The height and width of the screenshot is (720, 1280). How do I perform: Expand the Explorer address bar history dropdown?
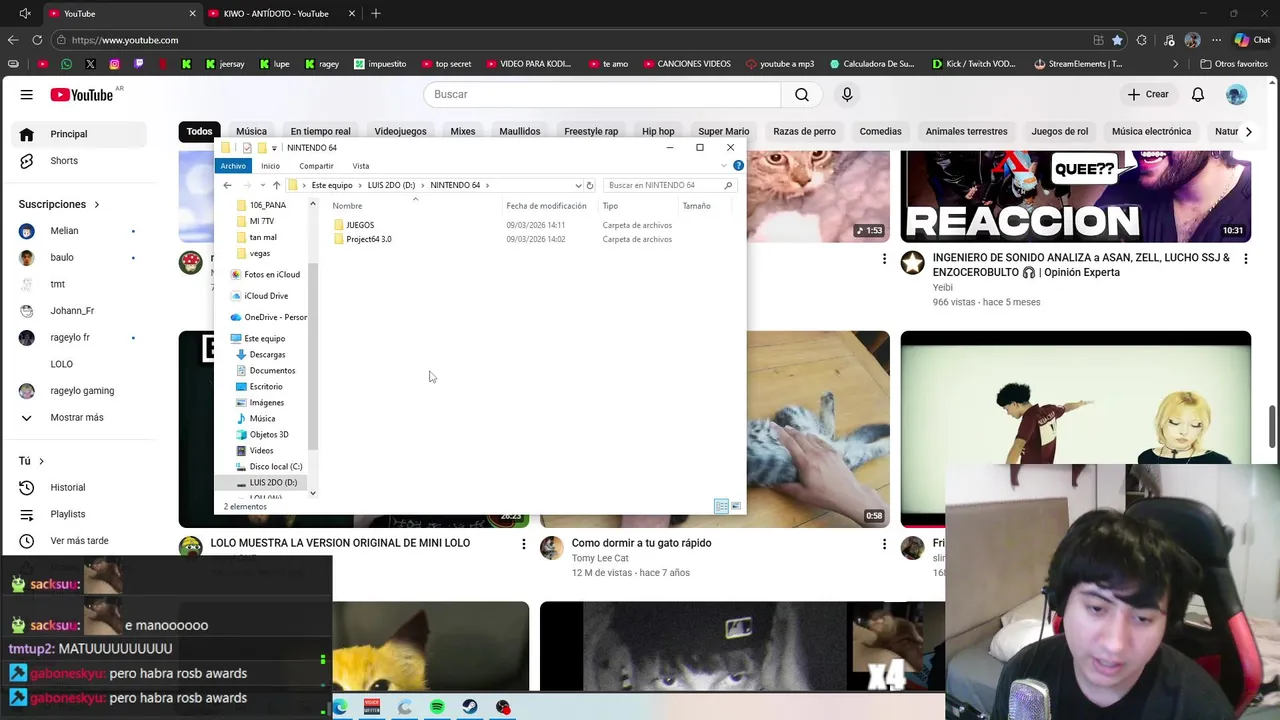pos(578,185)
